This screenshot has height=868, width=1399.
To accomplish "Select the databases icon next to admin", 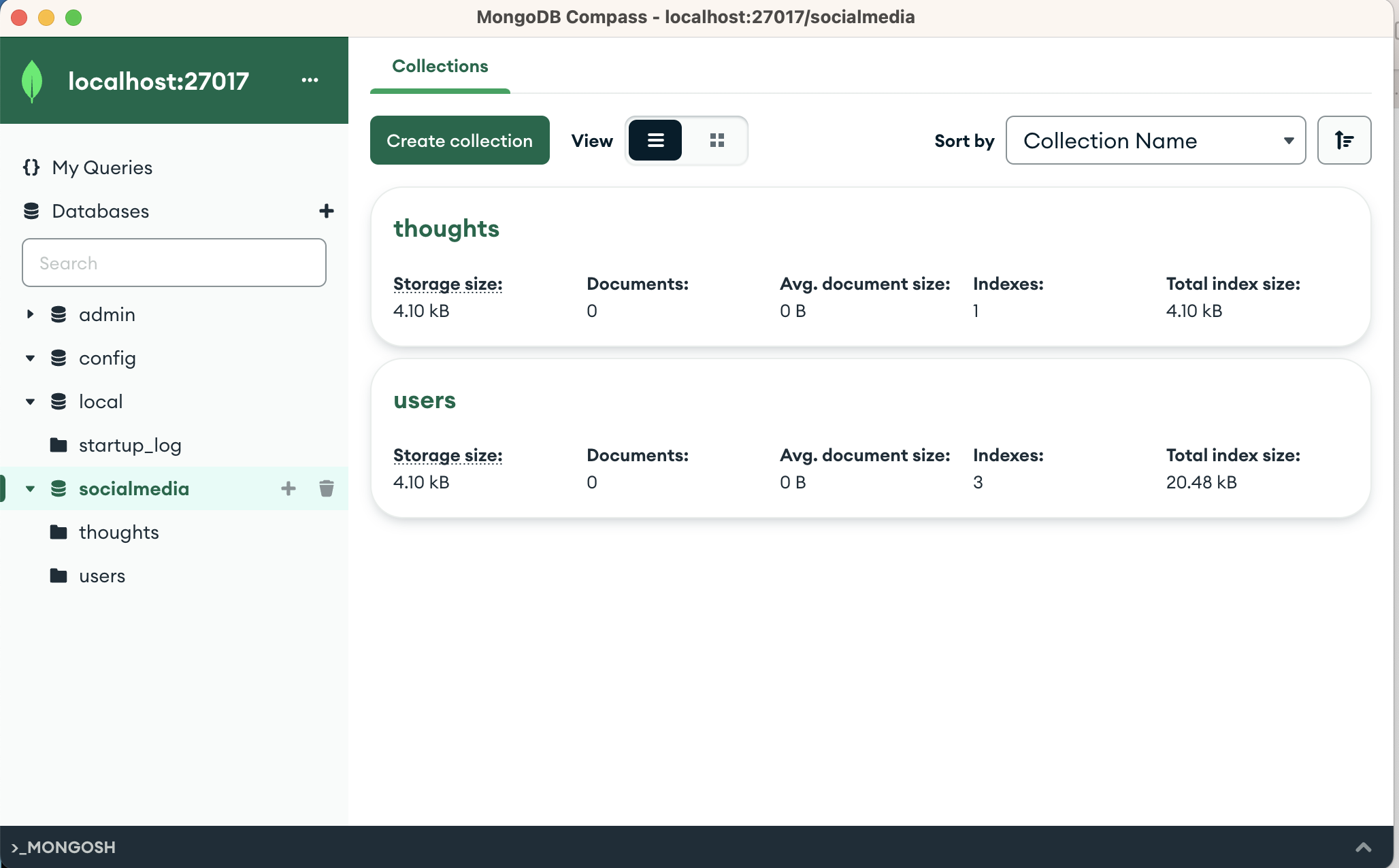I will pyautogui.click(x=59, y=314).
